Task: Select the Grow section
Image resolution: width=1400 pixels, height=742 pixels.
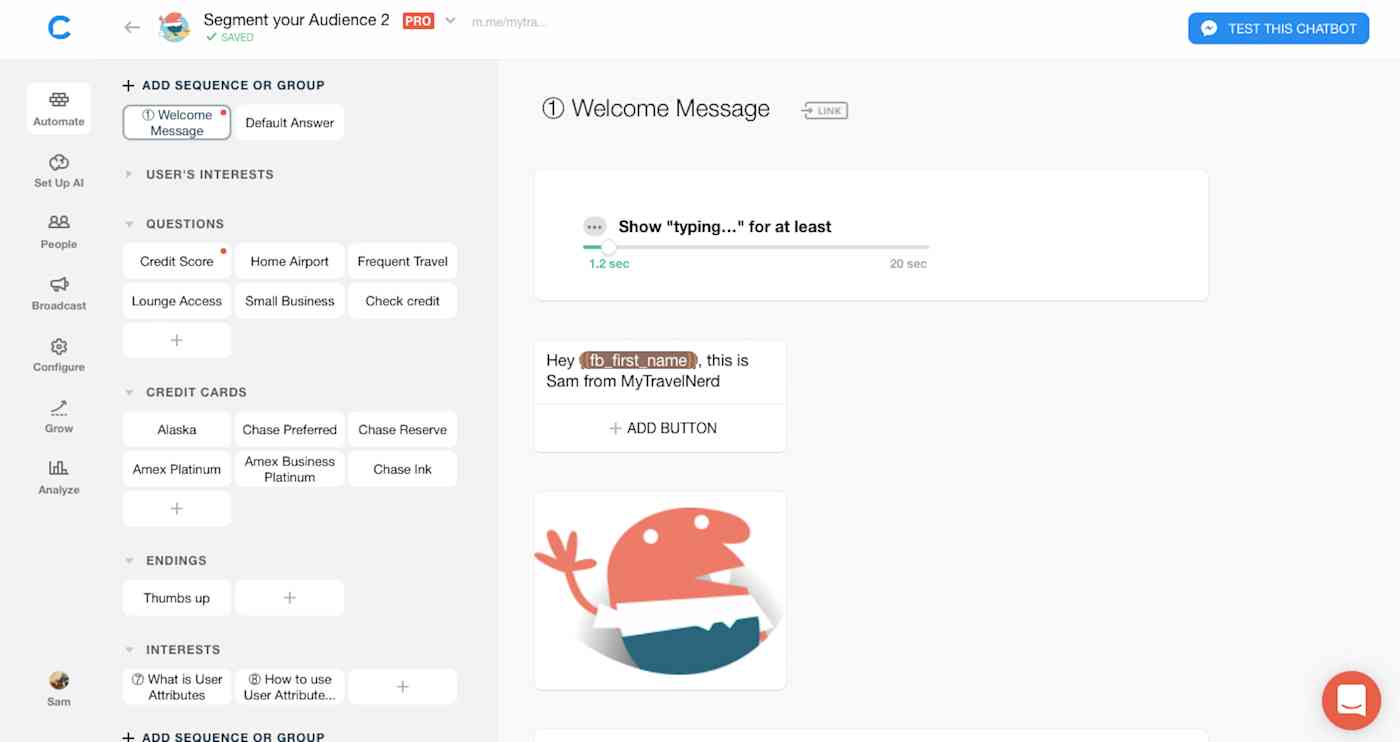Action: 58,415
